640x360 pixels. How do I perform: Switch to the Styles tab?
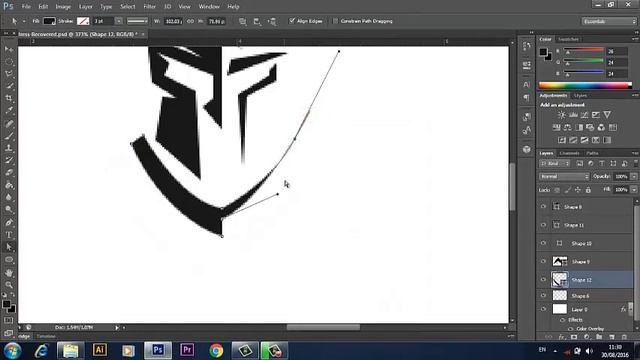[580, 96]
